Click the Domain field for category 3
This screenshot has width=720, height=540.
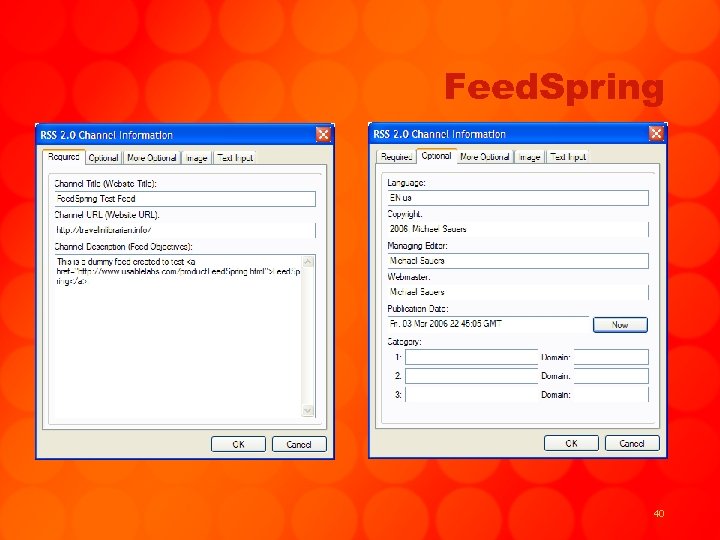(x=611, y=394)
